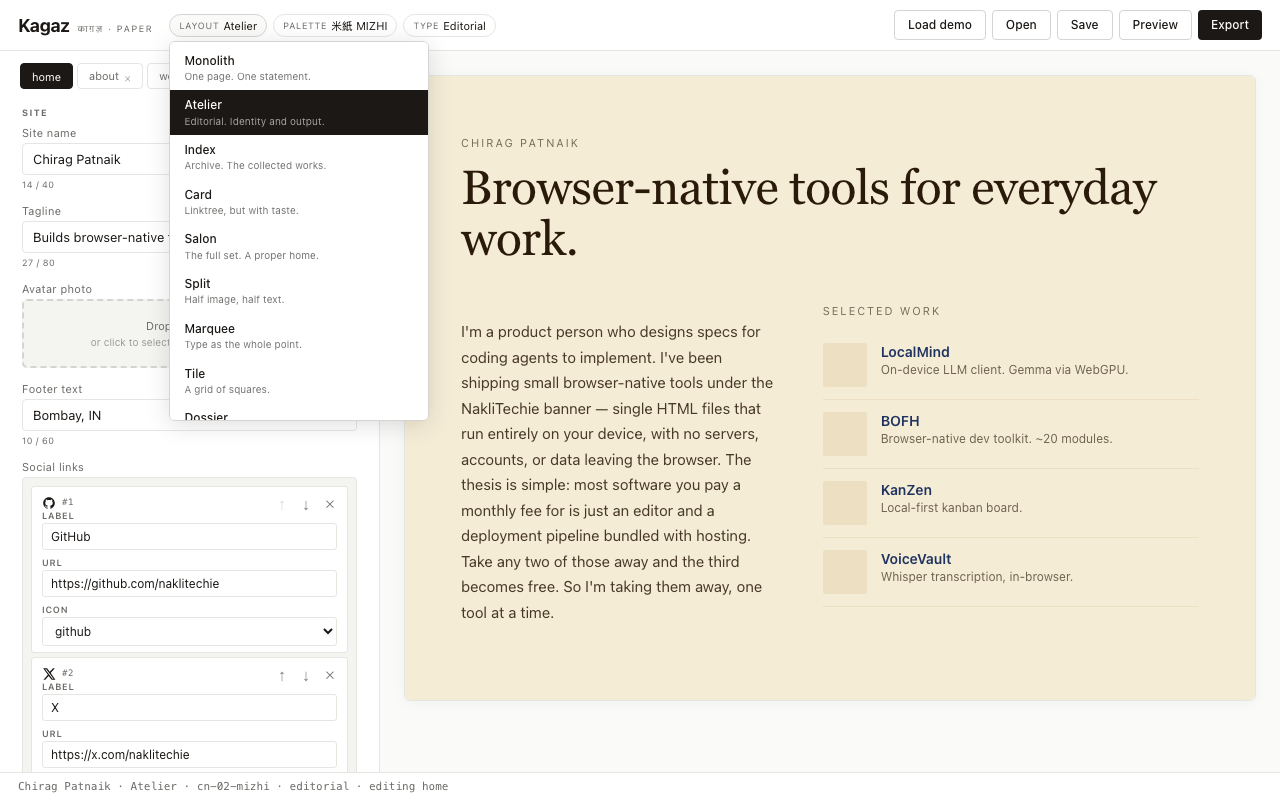Select the currently highlighted Atelier layout
This screenshot has height=800, width=1280.
point(203,112)
